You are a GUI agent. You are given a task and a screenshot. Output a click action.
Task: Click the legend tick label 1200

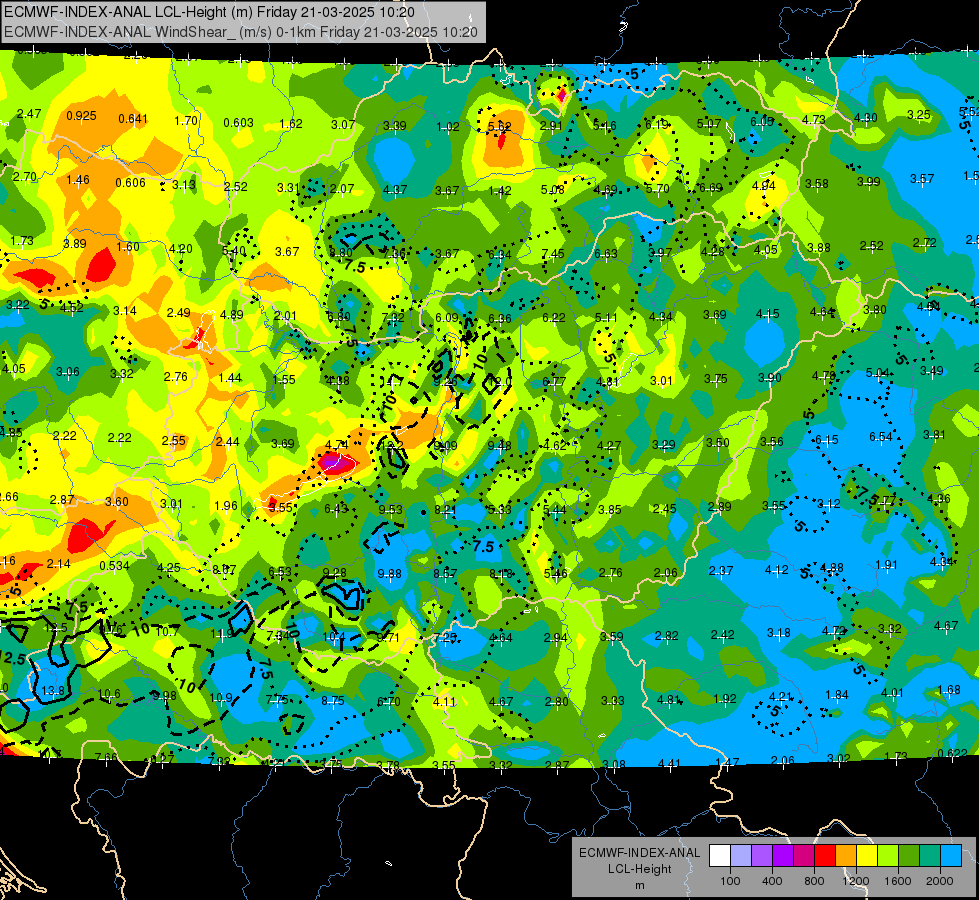click(x=856, y=881)
